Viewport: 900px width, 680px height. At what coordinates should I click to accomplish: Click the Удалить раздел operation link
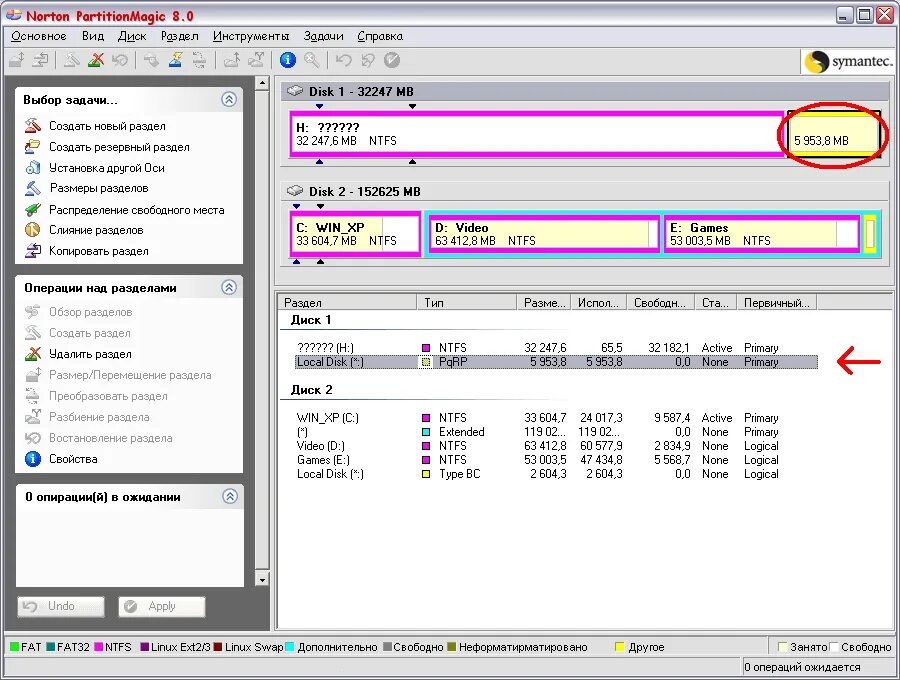[x=90, y=354]
